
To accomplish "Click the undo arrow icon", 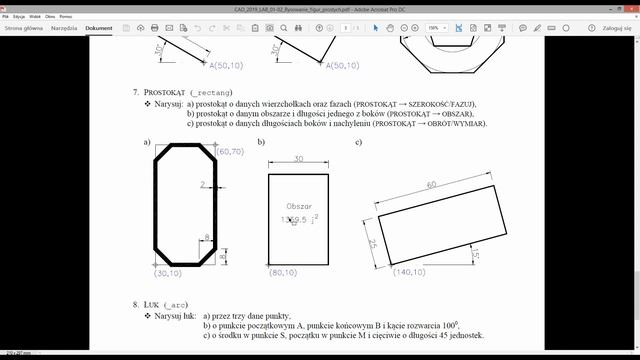I will (x=198, y=28).
